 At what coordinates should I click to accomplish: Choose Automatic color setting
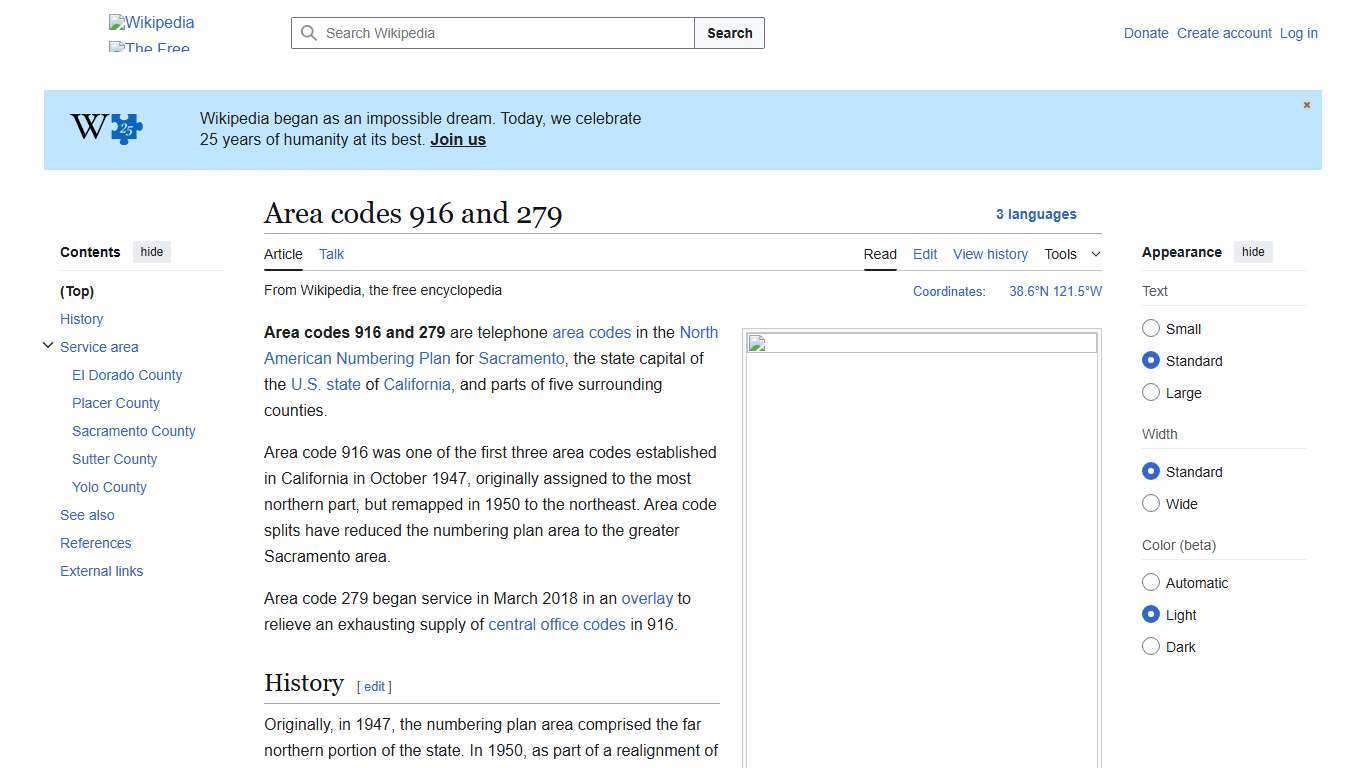1151,583
